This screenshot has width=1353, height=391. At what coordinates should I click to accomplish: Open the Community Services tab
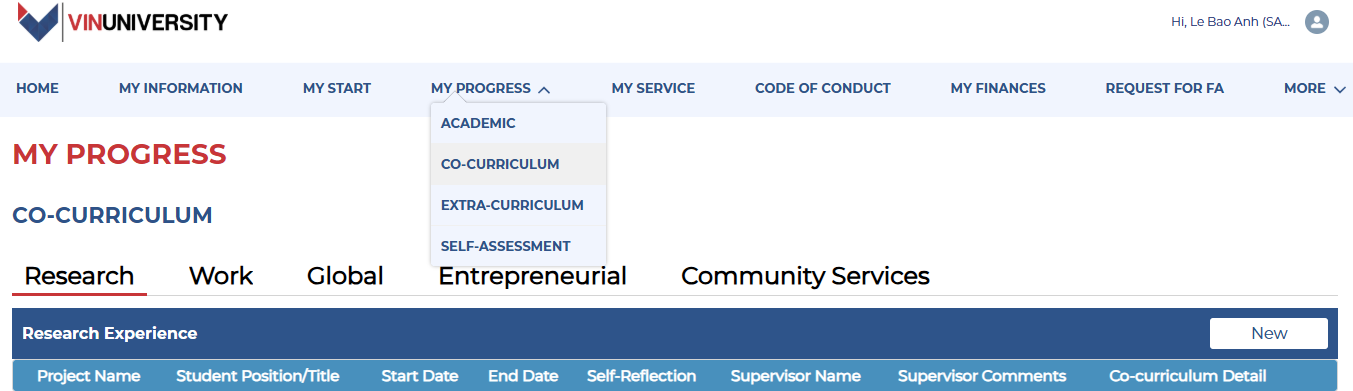tap(805, 276)
